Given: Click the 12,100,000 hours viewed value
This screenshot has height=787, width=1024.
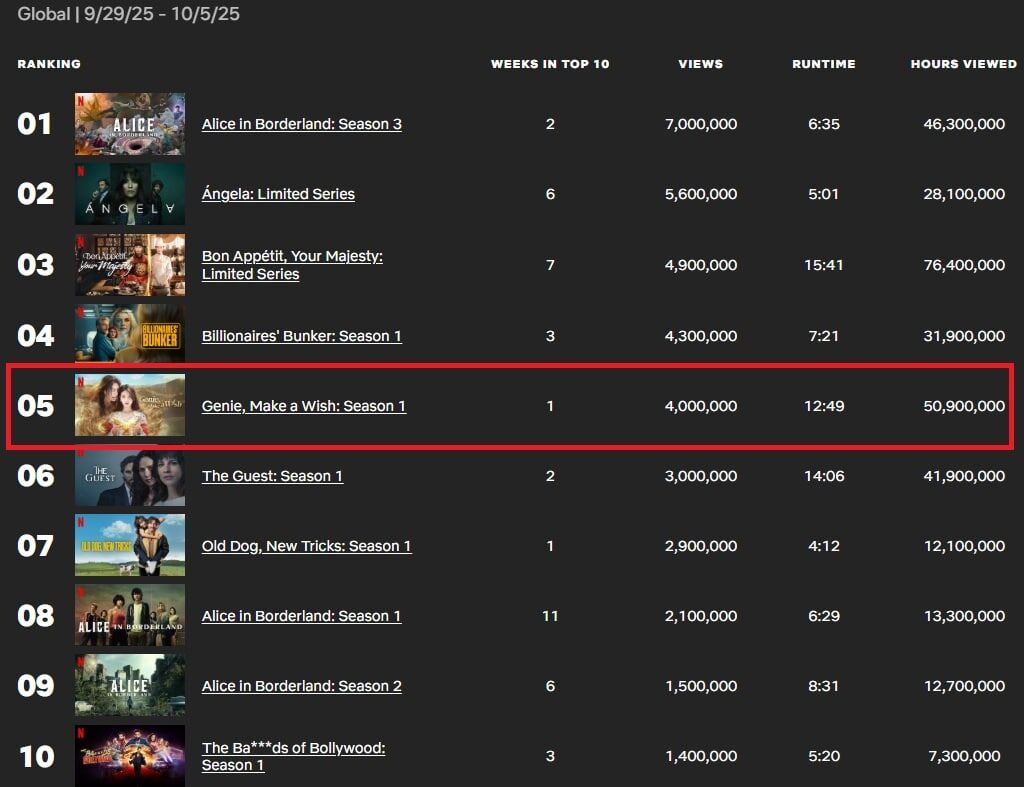Looking at the screenshot, I should (x=964, y=546).
